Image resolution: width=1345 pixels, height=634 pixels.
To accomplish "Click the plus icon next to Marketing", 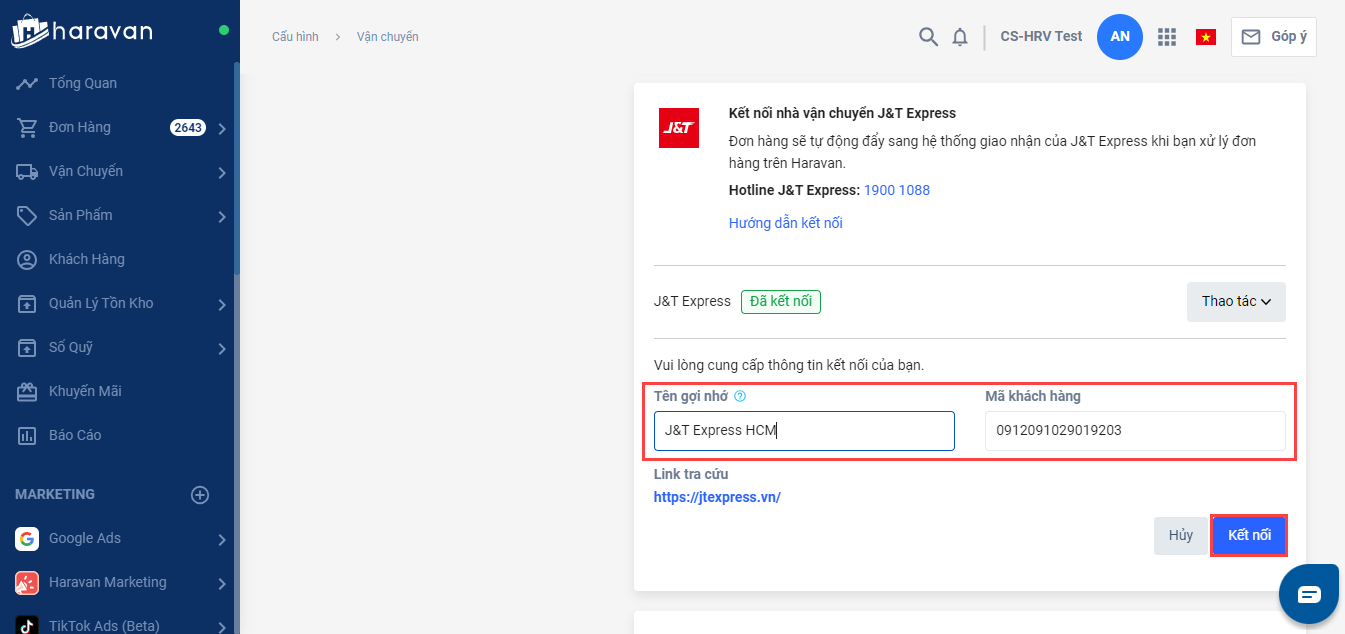I will pyautogui.click(x=200, y=494).
